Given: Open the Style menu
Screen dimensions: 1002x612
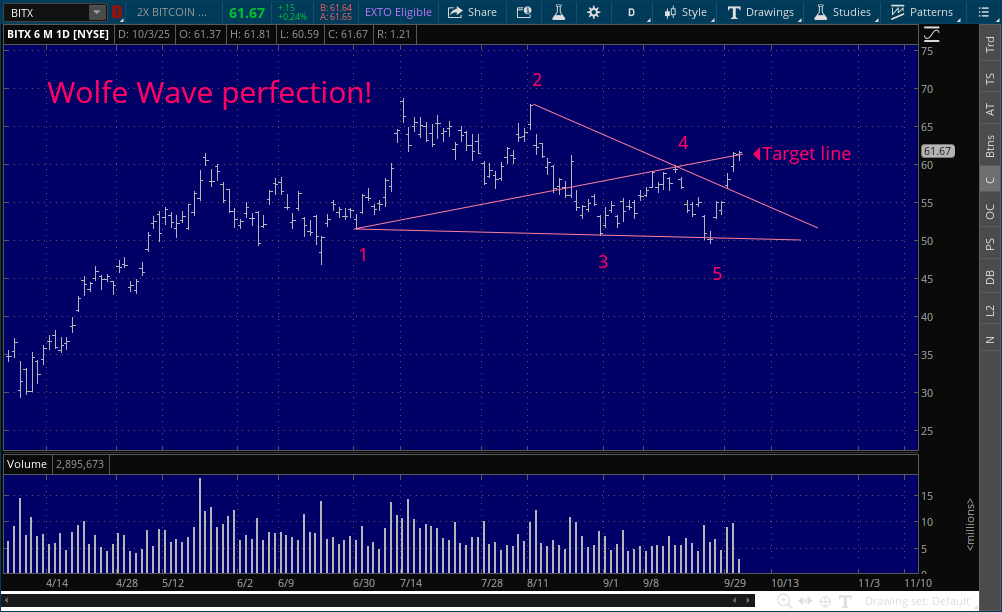Looking at the screenshot, I should [x=685, y=12].
